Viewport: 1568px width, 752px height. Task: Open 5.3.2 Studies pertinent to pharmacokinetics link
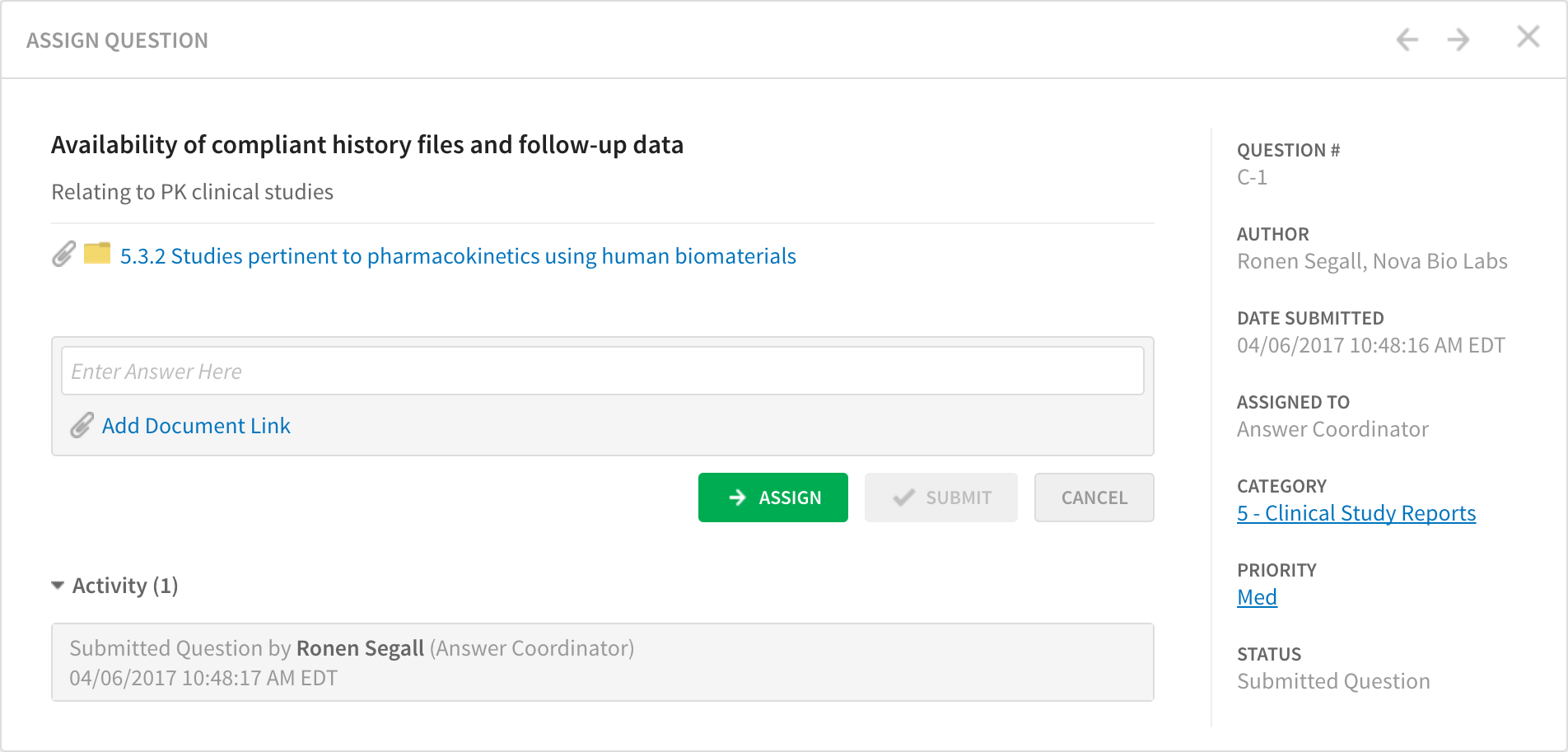click(458, 256)
